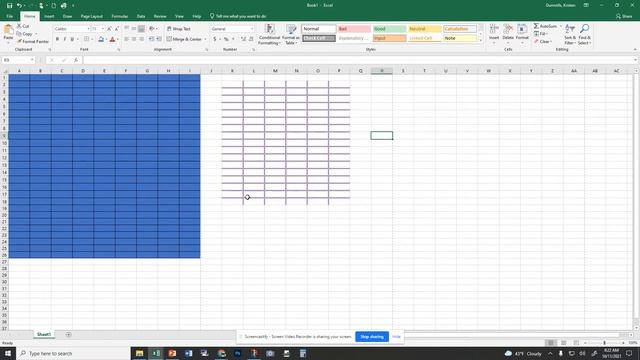Click the Stop sharing button
Image resolution: width=640 pixels, height=360 pixels.
(372, 337)
